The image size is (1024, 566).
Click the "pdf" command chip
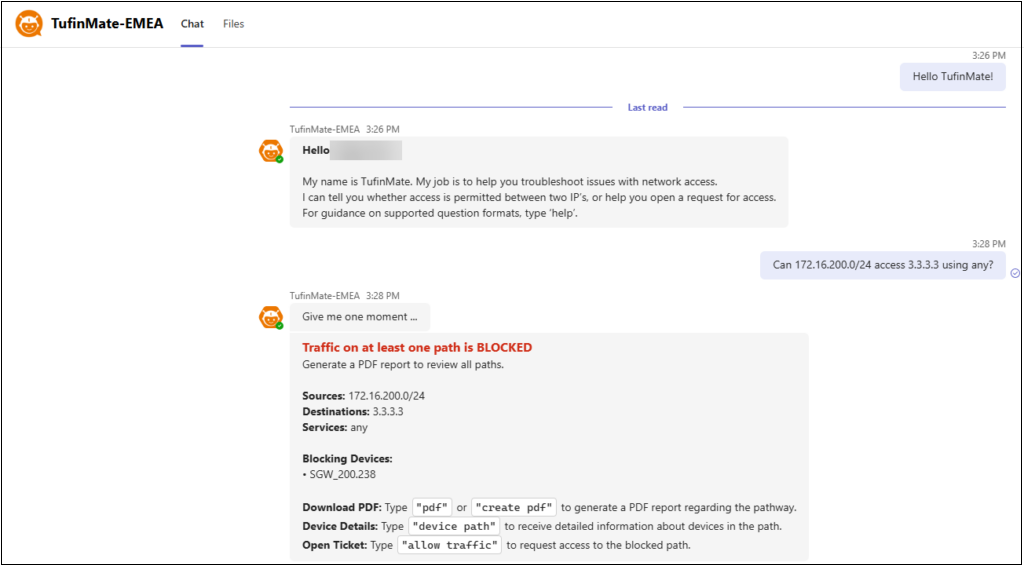click(432, 507)
